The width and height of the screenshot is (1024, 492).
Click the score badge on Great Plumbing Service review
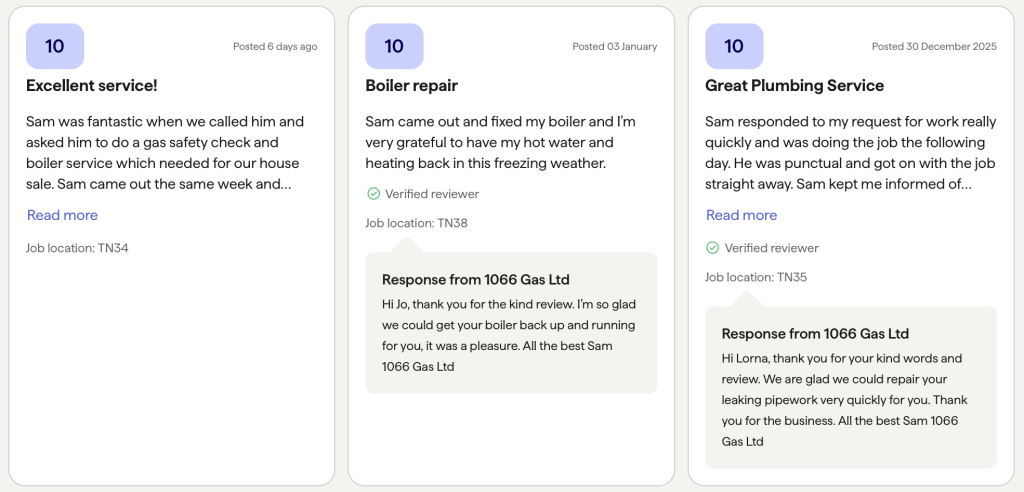pyautogui.click(x=734, y=46)
